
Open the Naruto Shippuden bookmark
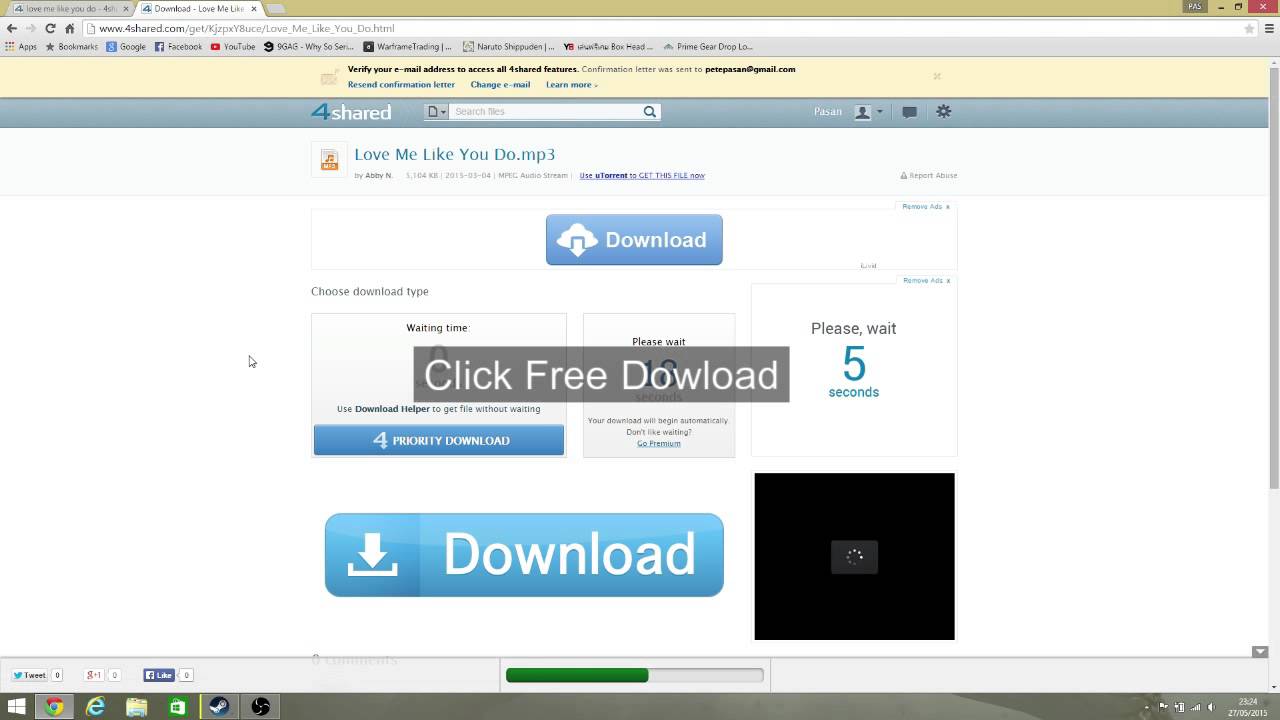click(x=509, y=46)
